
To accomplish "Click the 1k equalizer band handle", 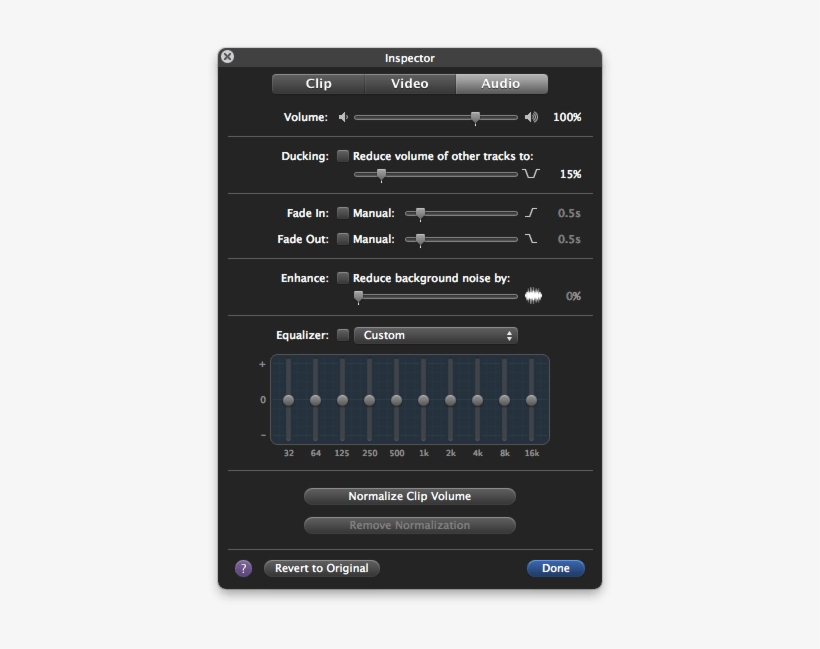I will [x=421, y=400].
